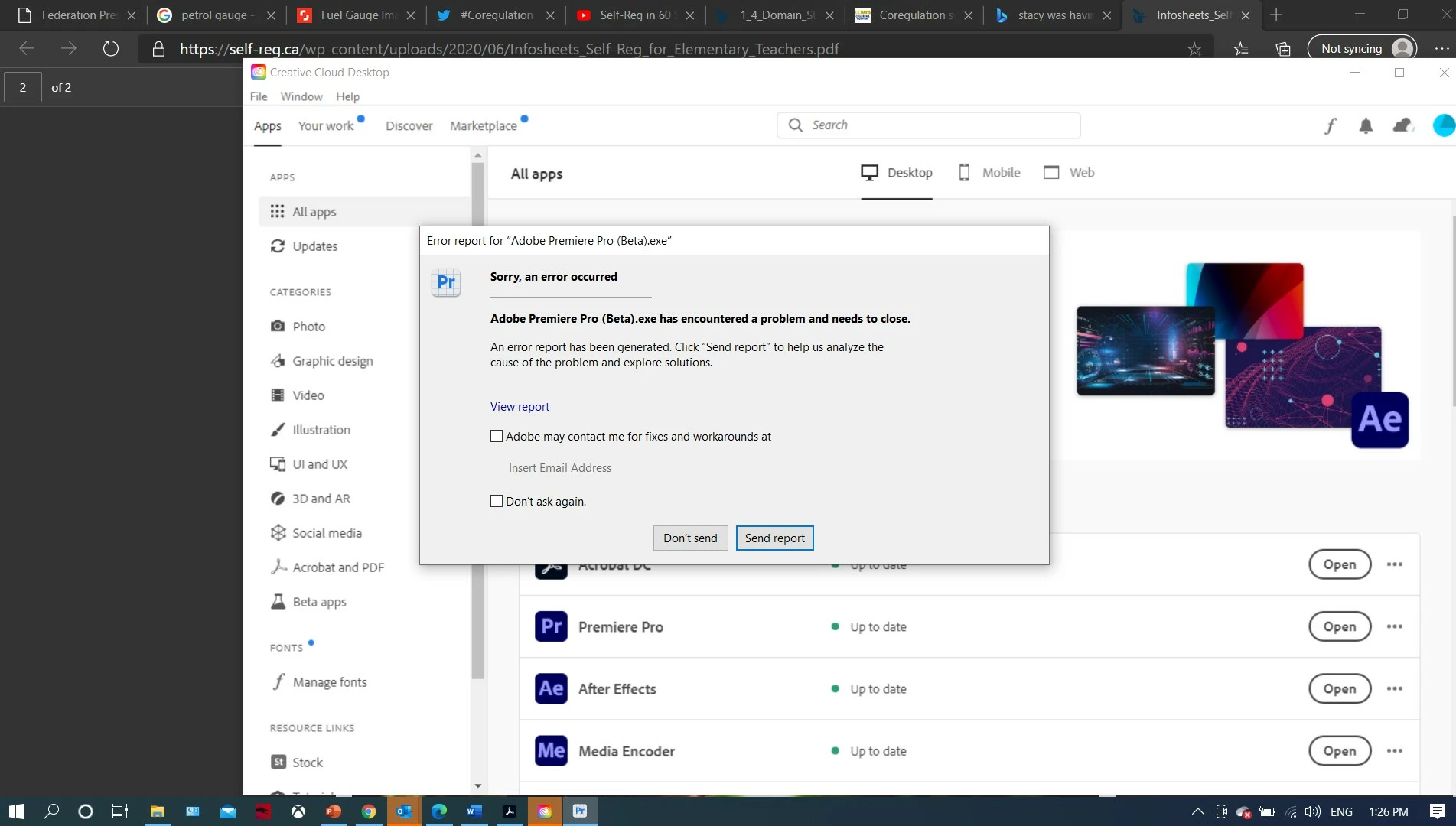
Task: Open notifications bell in Creative Cloud
Action: 1366,125
